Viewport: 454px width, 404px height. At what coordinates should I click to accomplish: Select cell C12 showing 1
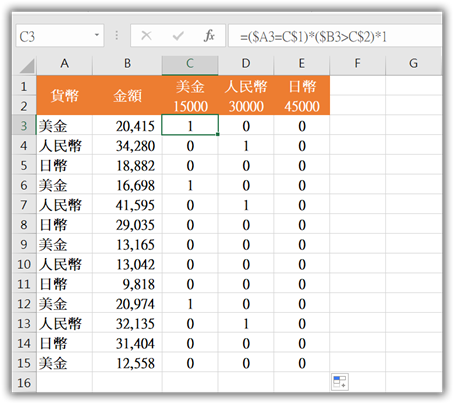190,304
